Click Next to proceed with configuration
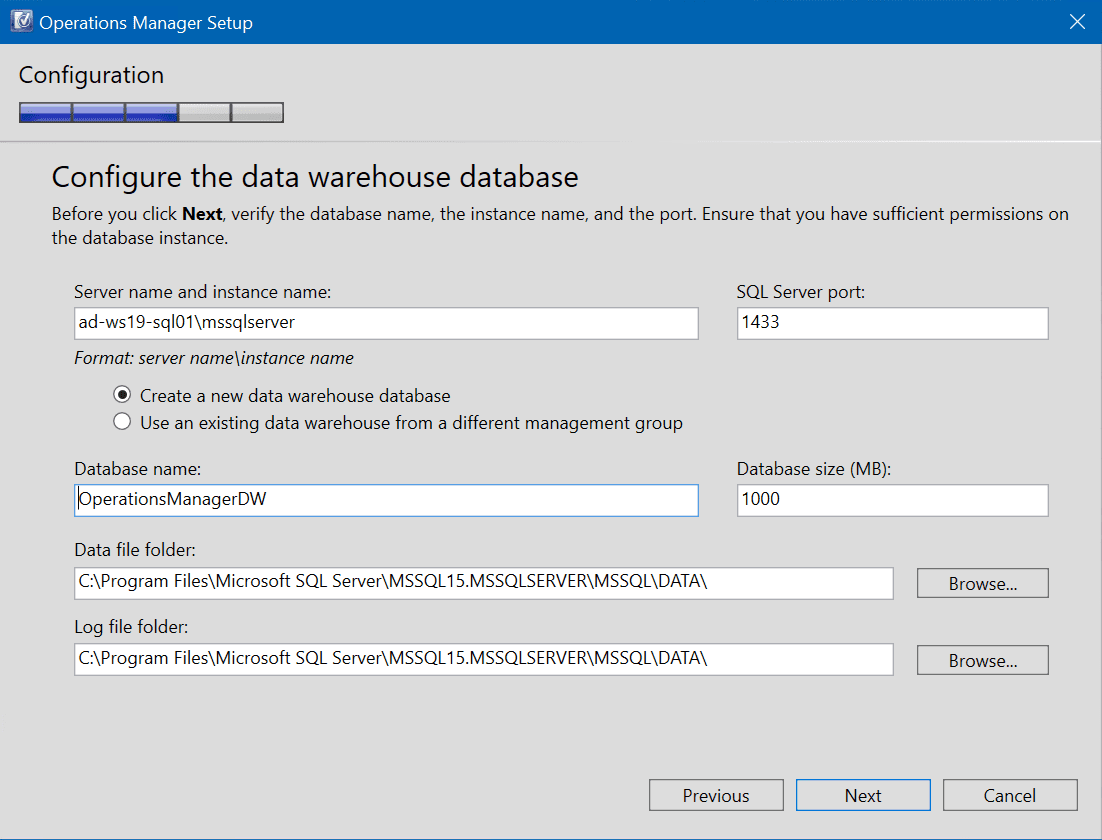1102x840 pixels. [862, 795]
